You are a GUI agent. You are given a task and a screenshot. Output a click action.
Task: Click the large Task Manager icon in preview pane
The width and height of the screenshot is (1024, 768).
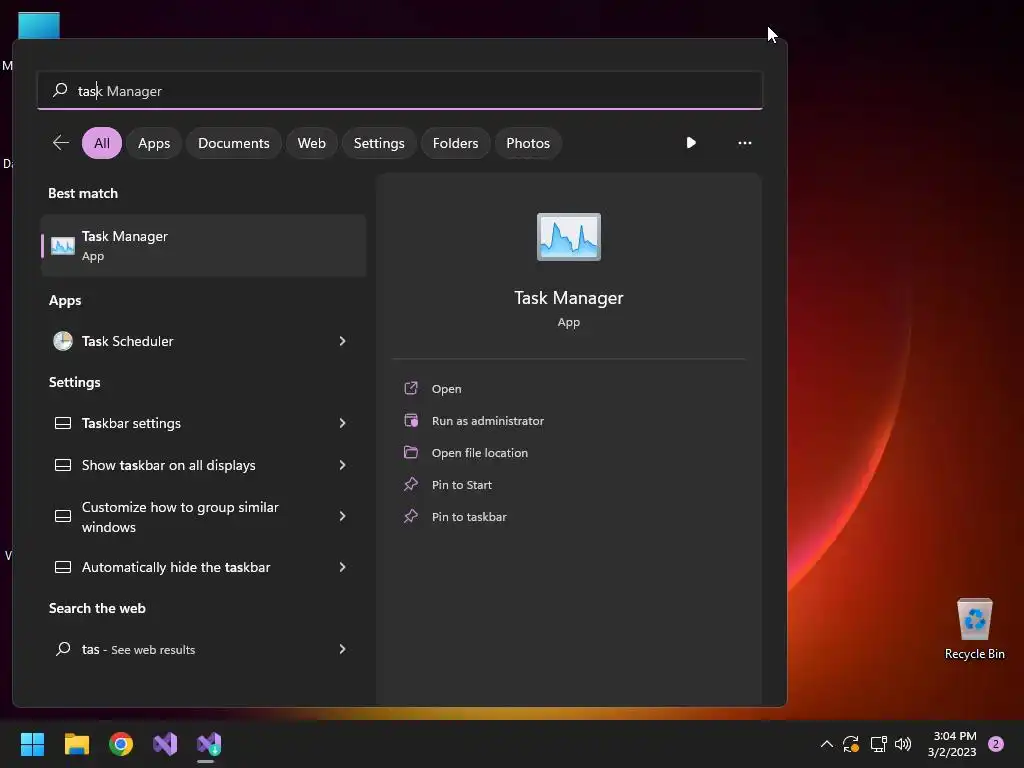pyautogui.click(x=569, y=236)
